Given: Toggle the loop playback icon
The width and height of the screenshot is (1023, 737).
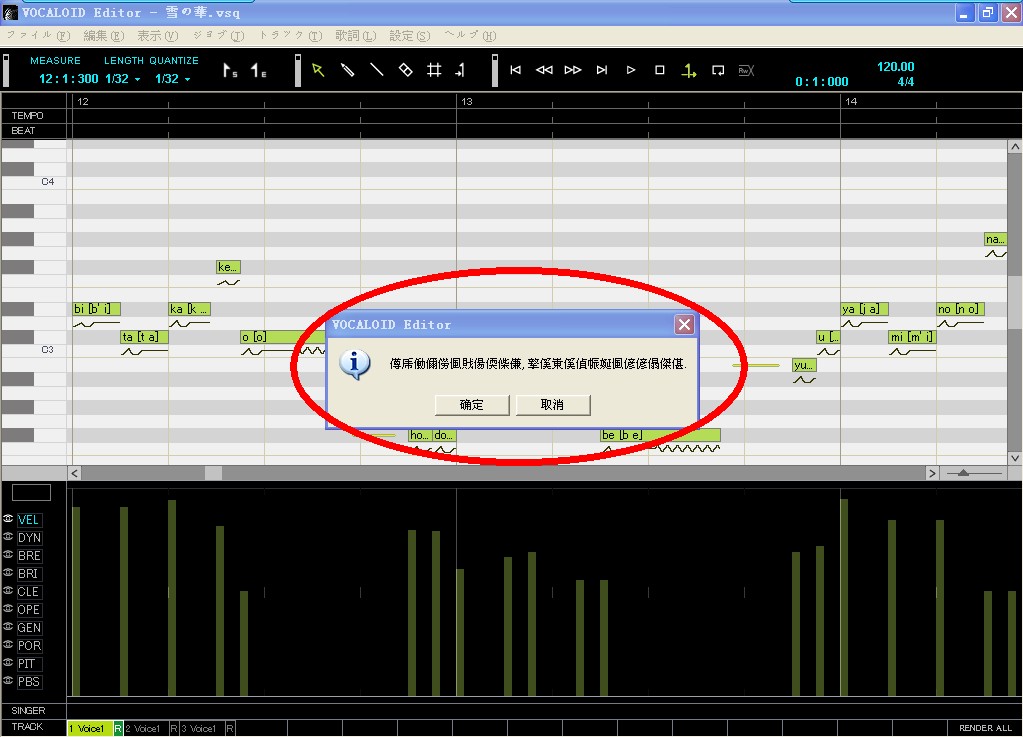Looking at the screenshot, I should 718,70.
